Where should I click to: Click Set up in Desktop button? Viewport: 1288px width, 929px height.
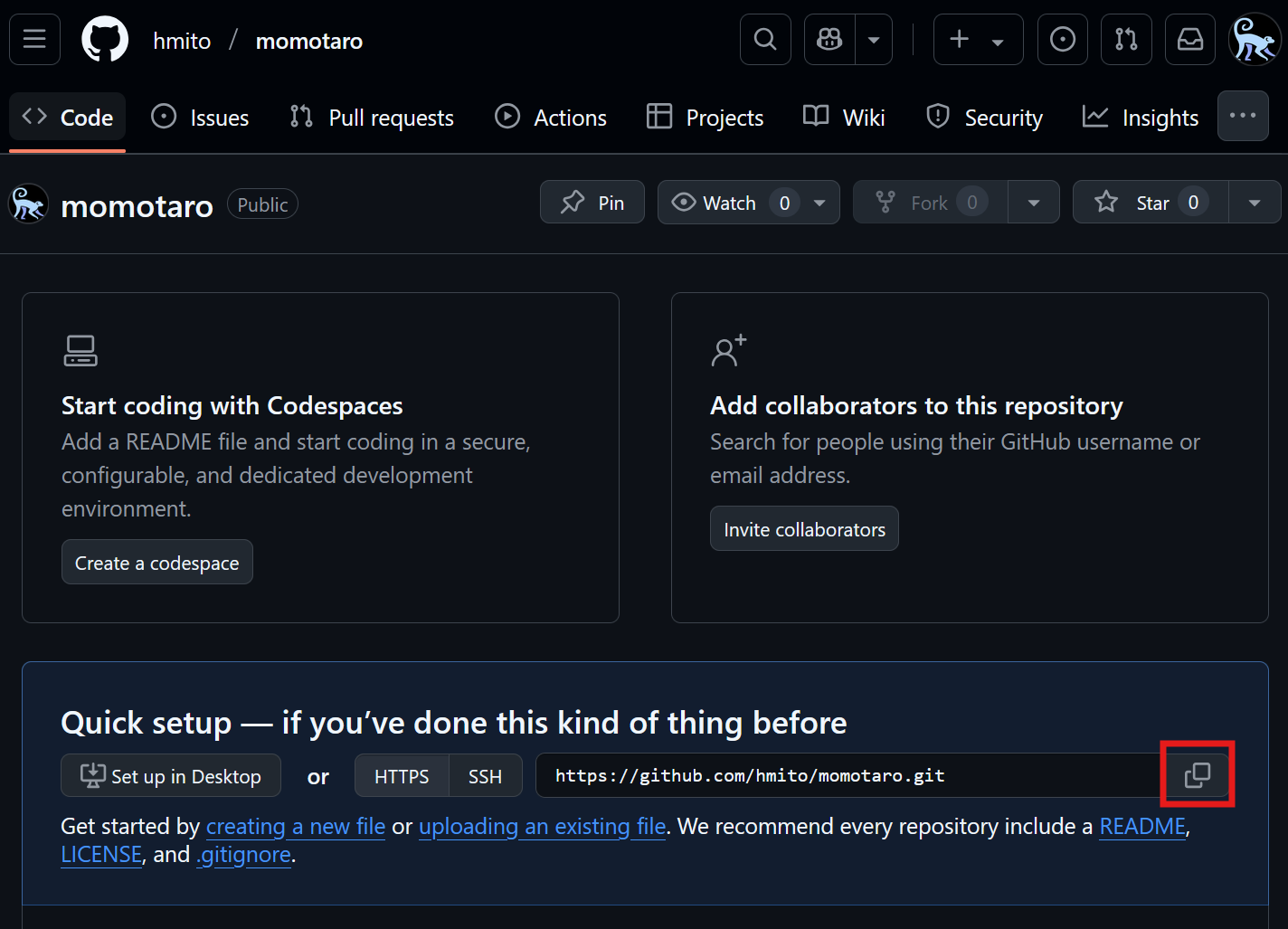point(171,775)
